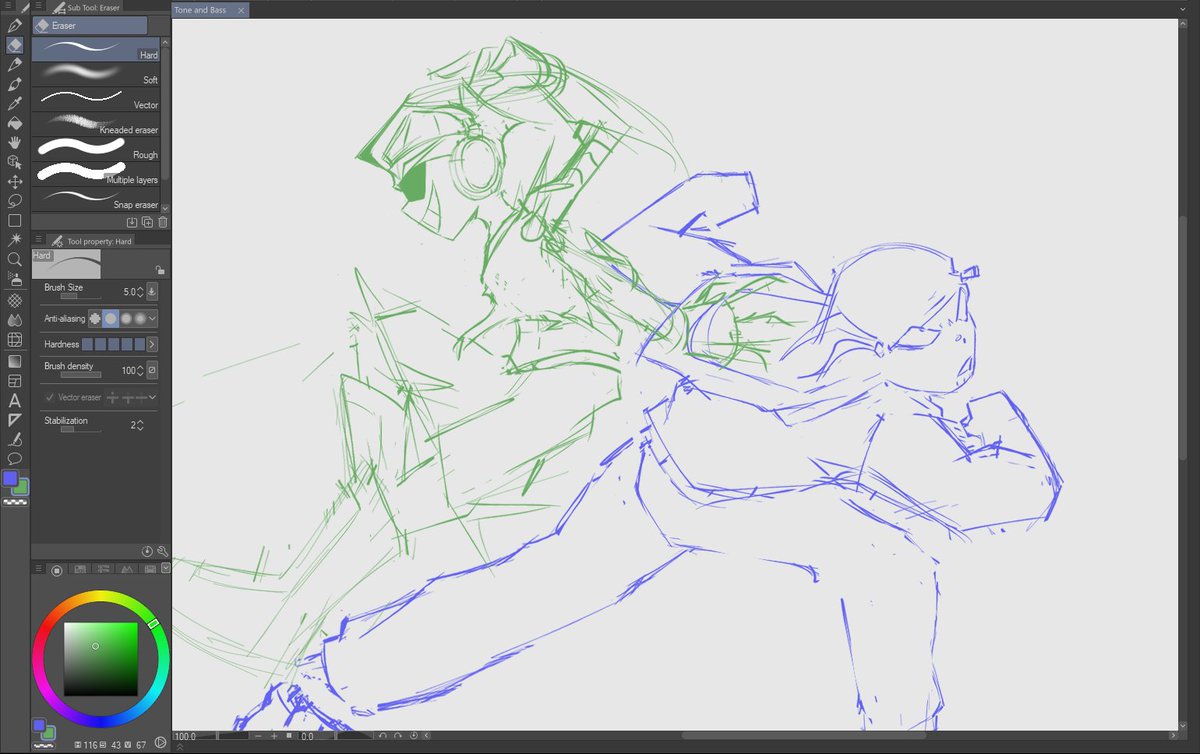
Task: Zoom out with the minus button
Action: pyautogui.click(x=258, y=736)
